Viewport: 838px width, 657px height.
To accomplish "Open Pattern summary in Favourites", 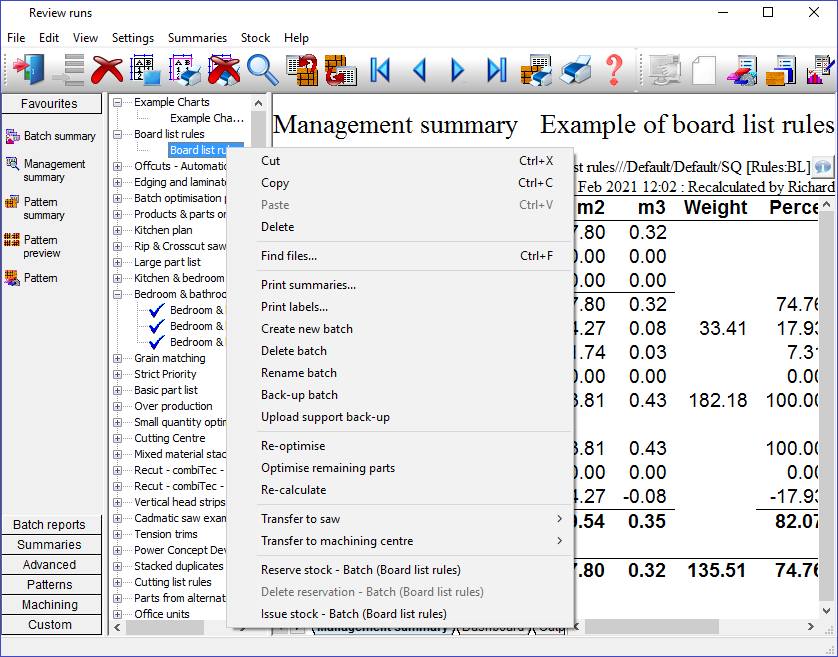I will (35, 208).
